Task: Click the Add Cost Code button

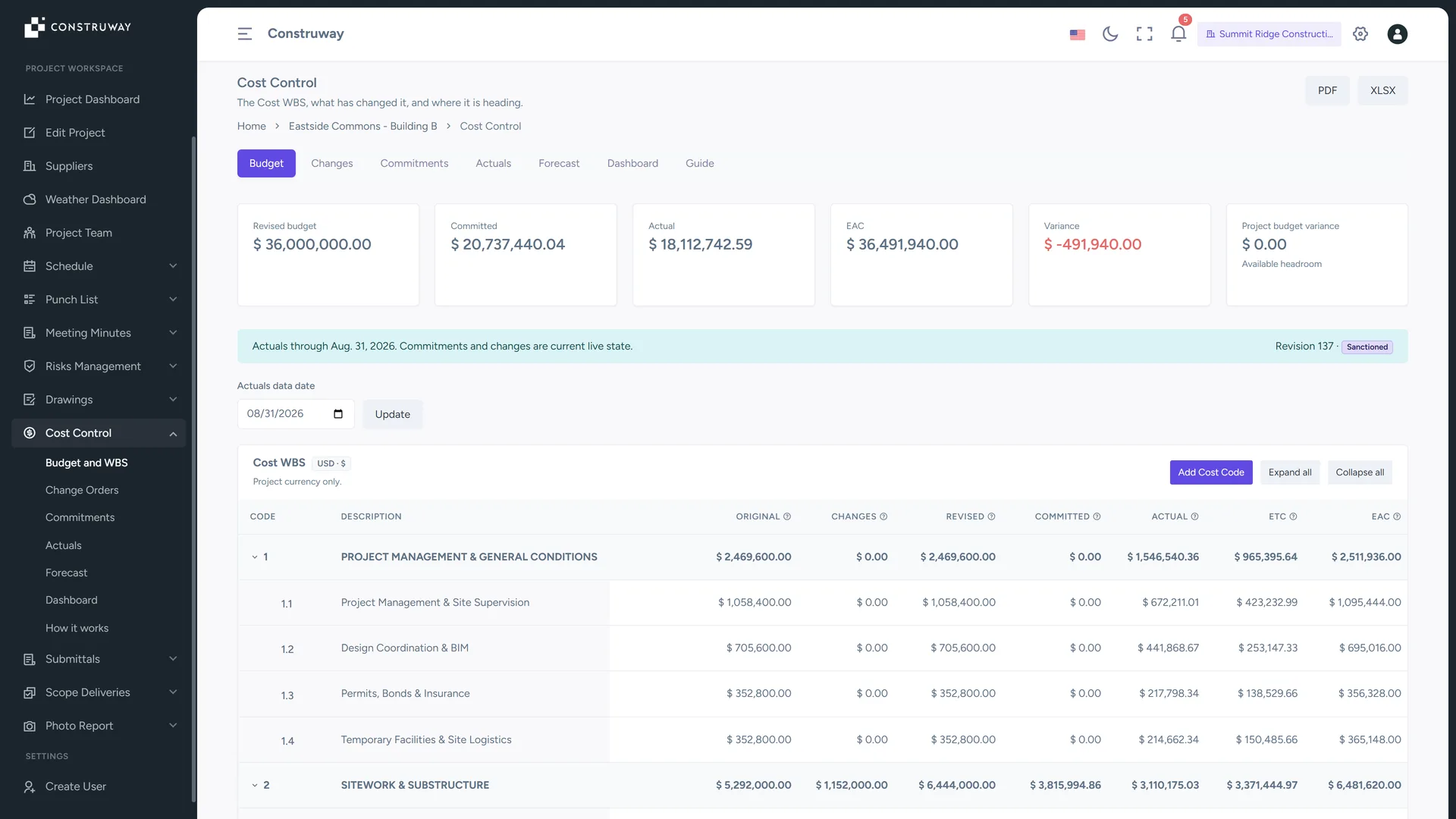Action: click(x=1211, y=472)
